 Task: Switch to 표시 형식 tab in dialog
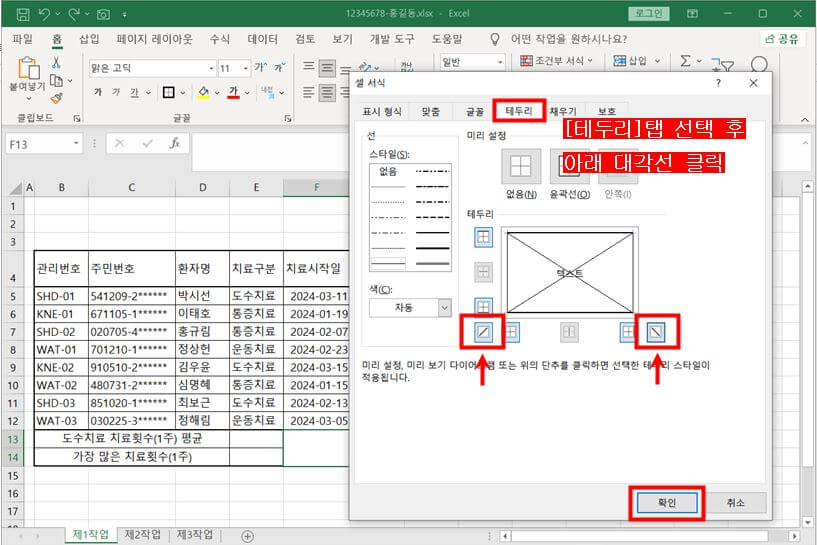[382, 112]
